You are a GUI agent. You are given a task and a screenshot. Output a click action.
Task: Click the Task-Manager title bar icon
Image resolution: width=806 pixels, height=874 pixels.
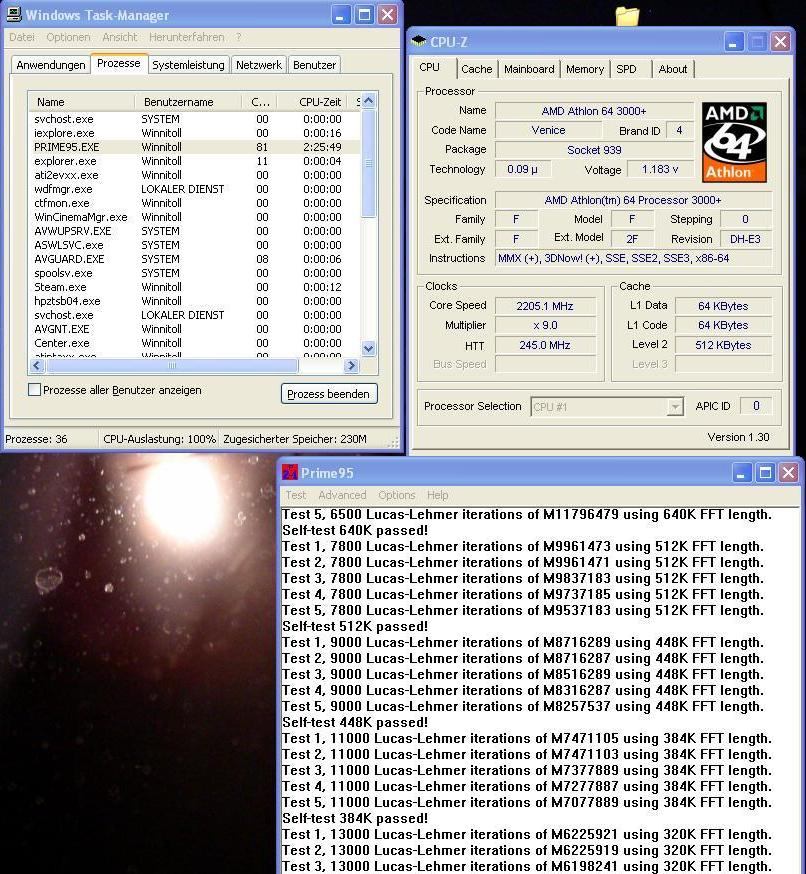(13, 15)
